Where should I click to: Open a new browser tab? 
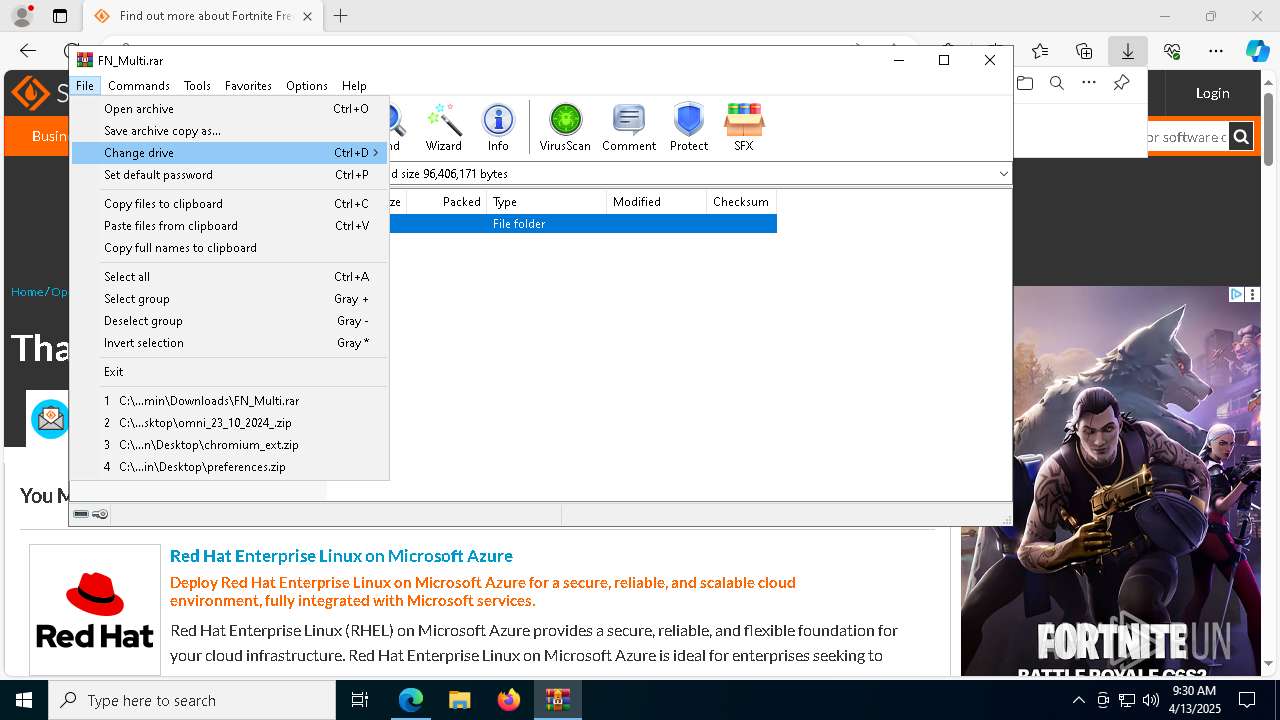(x=341, y=16)
